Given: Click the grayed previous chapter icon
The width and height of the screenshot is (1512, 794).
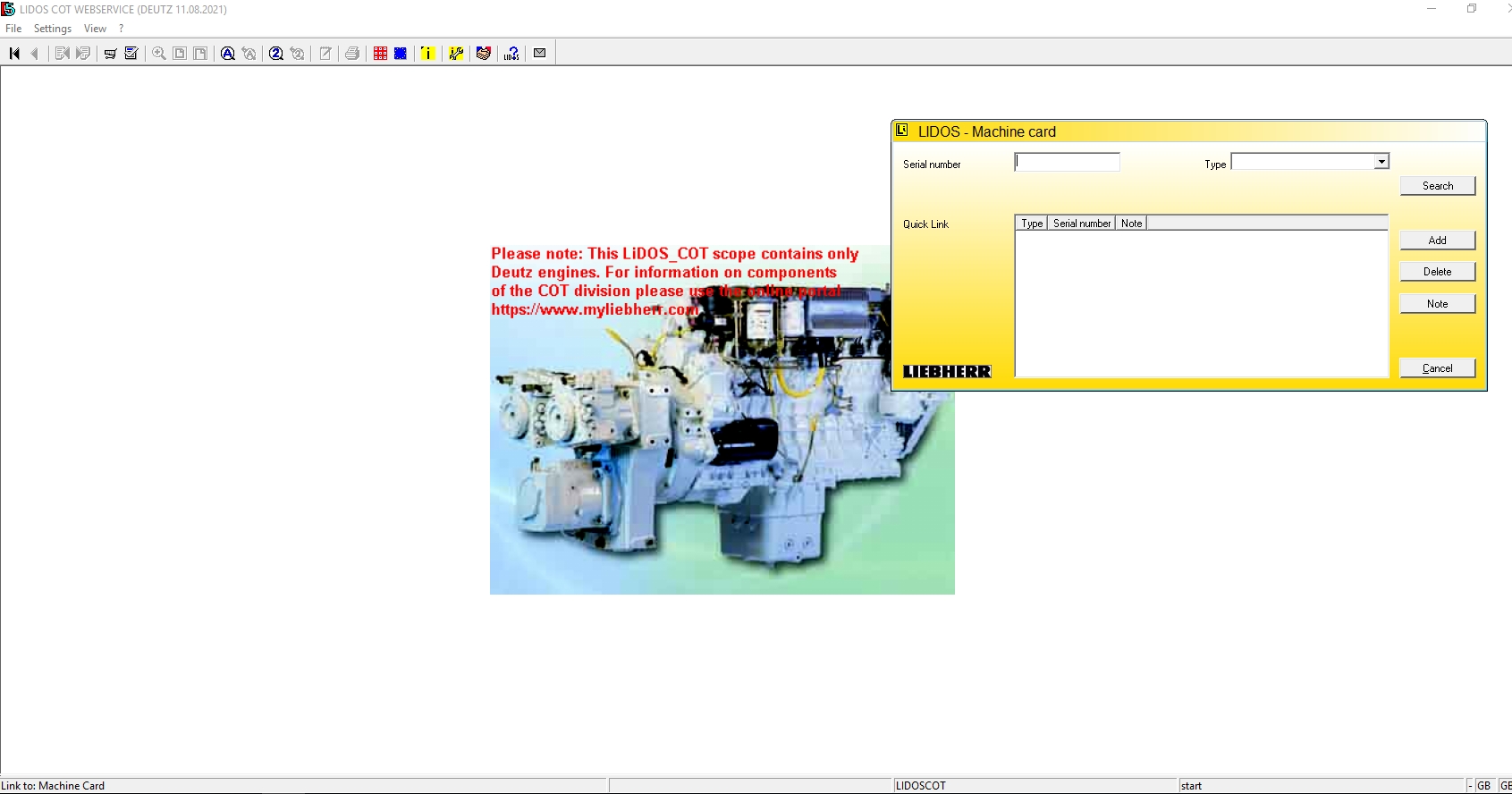Looking at the screenshot, I should [62, 54].
